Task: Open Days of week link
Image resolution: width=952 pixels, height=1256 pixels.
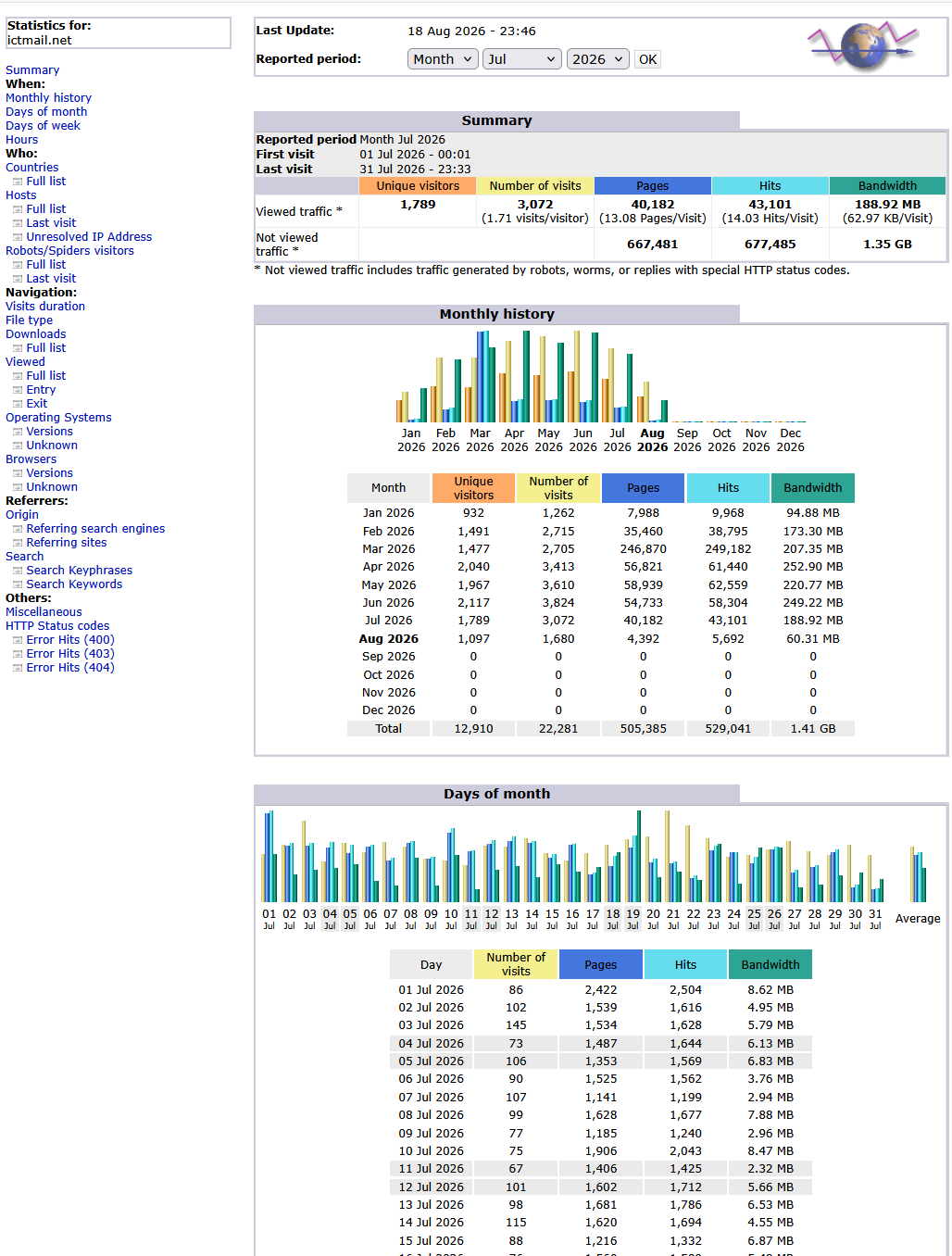Action: pos(43,126)
